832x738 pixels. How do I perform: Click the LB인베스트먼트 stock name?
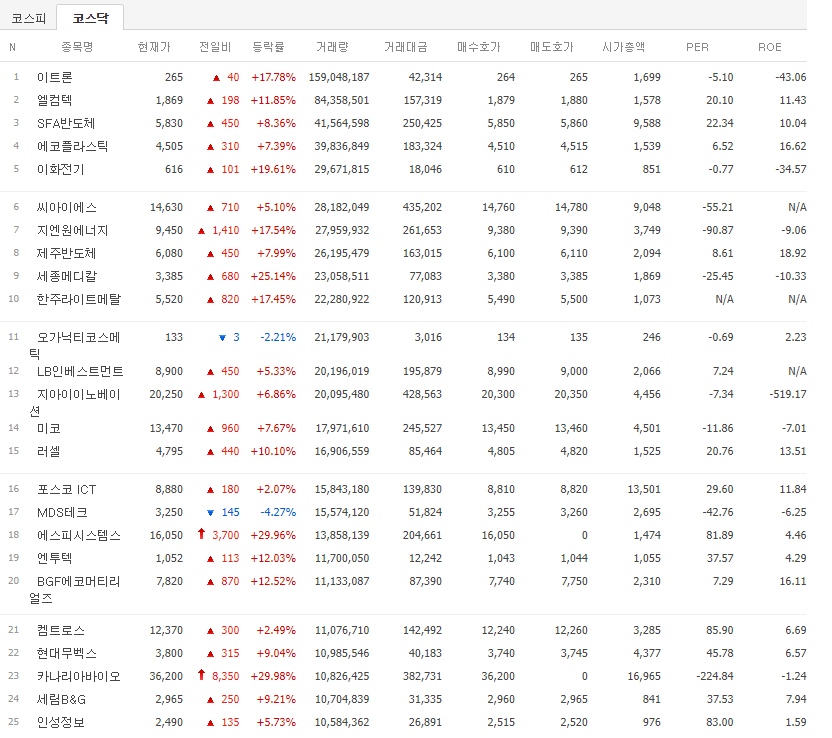point(80,371)
